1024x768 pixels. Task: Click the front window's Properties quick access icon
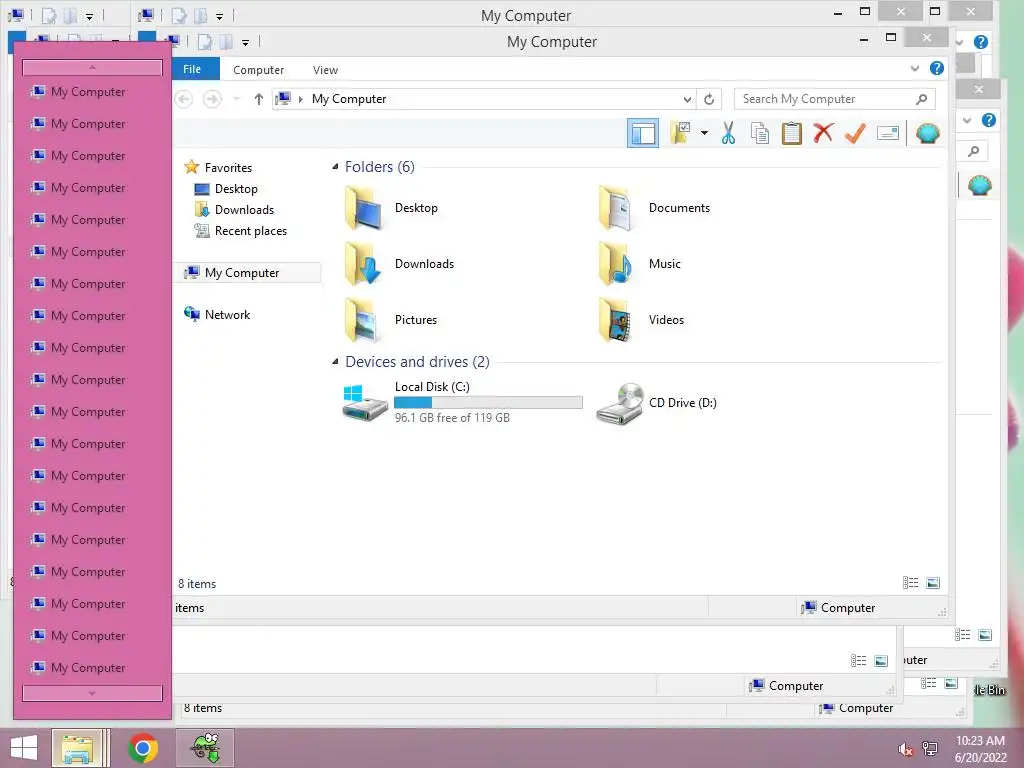204,42
